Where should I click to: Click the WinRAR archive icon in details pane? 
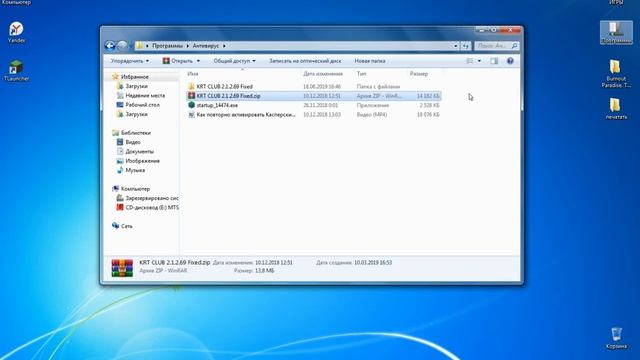point(122,268)
